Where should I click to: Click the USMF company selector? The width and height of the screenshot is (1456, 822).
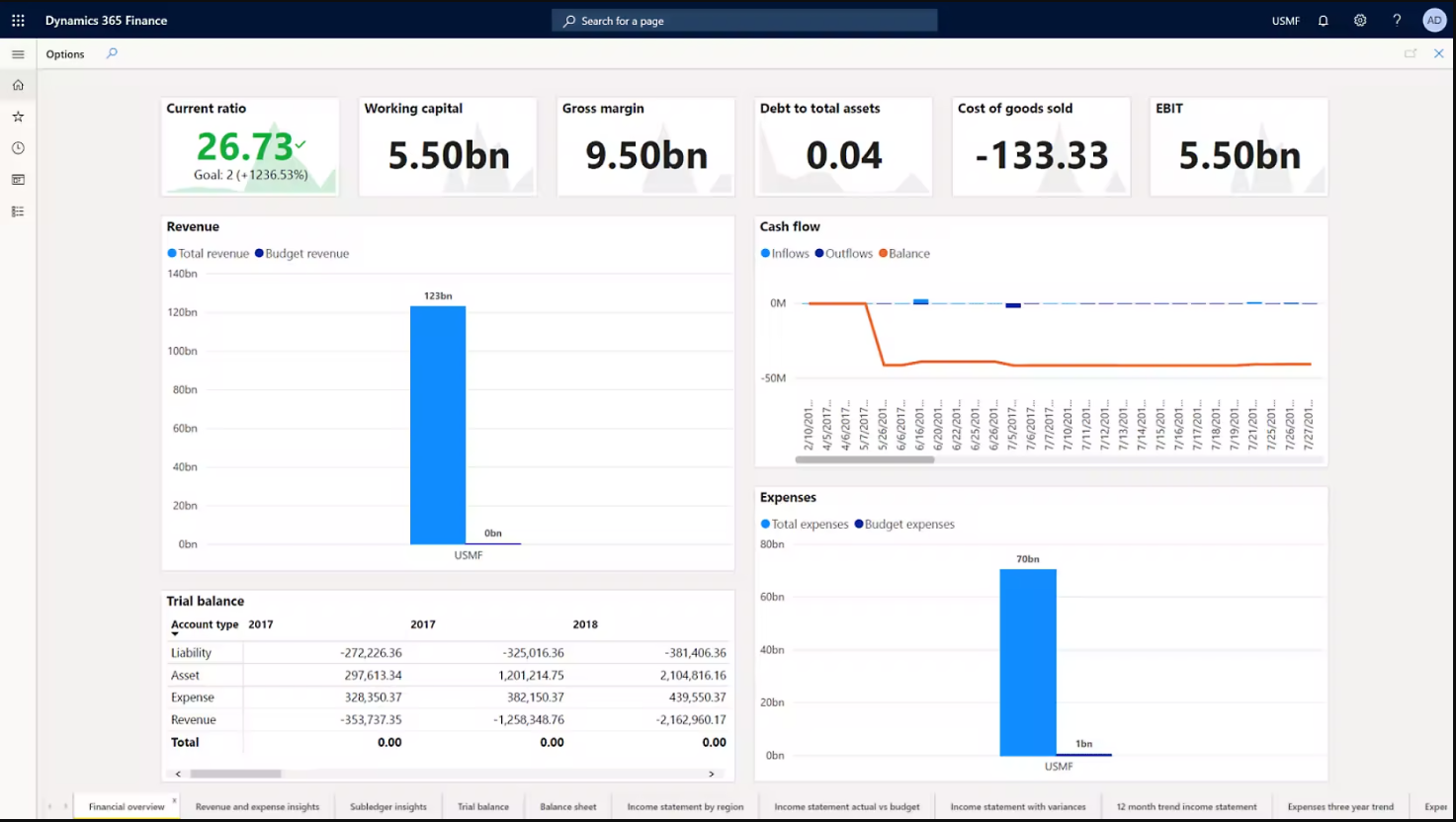click(1286, 21)
